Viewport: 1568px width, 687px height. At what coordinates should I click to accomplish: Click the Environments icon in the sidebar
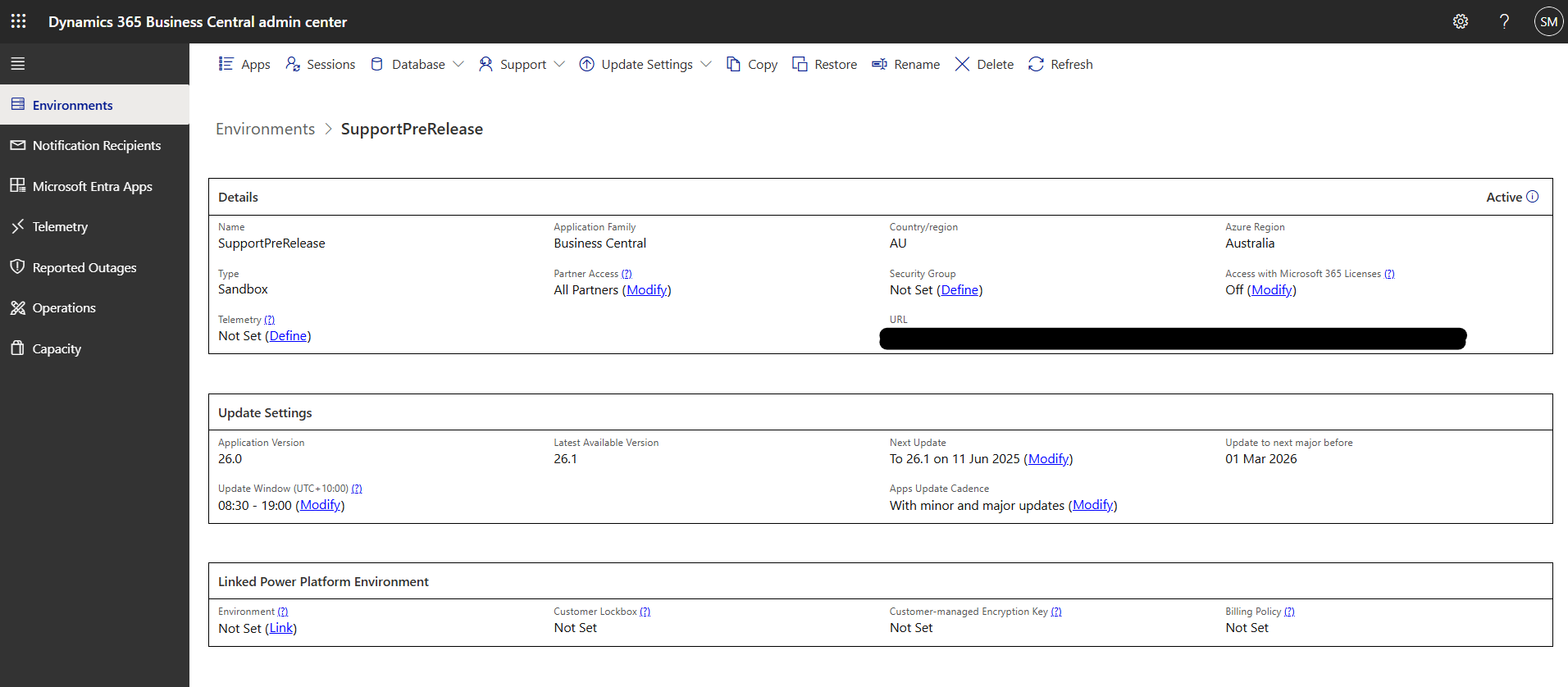click(18, 104)
